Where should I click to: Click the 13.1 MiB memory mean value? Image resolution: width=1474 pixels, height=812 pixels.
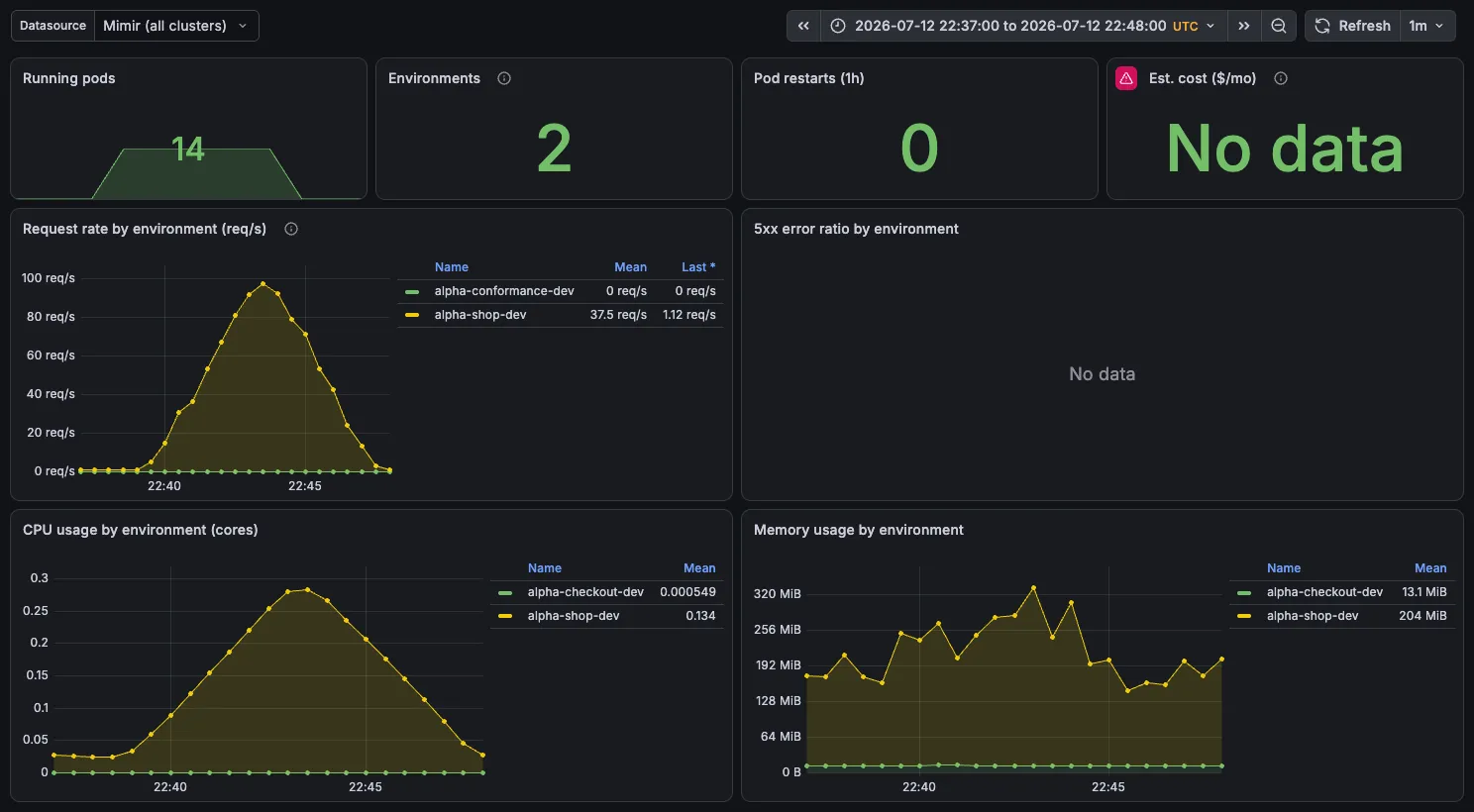pyautogui.click(x=1424, y=592)
